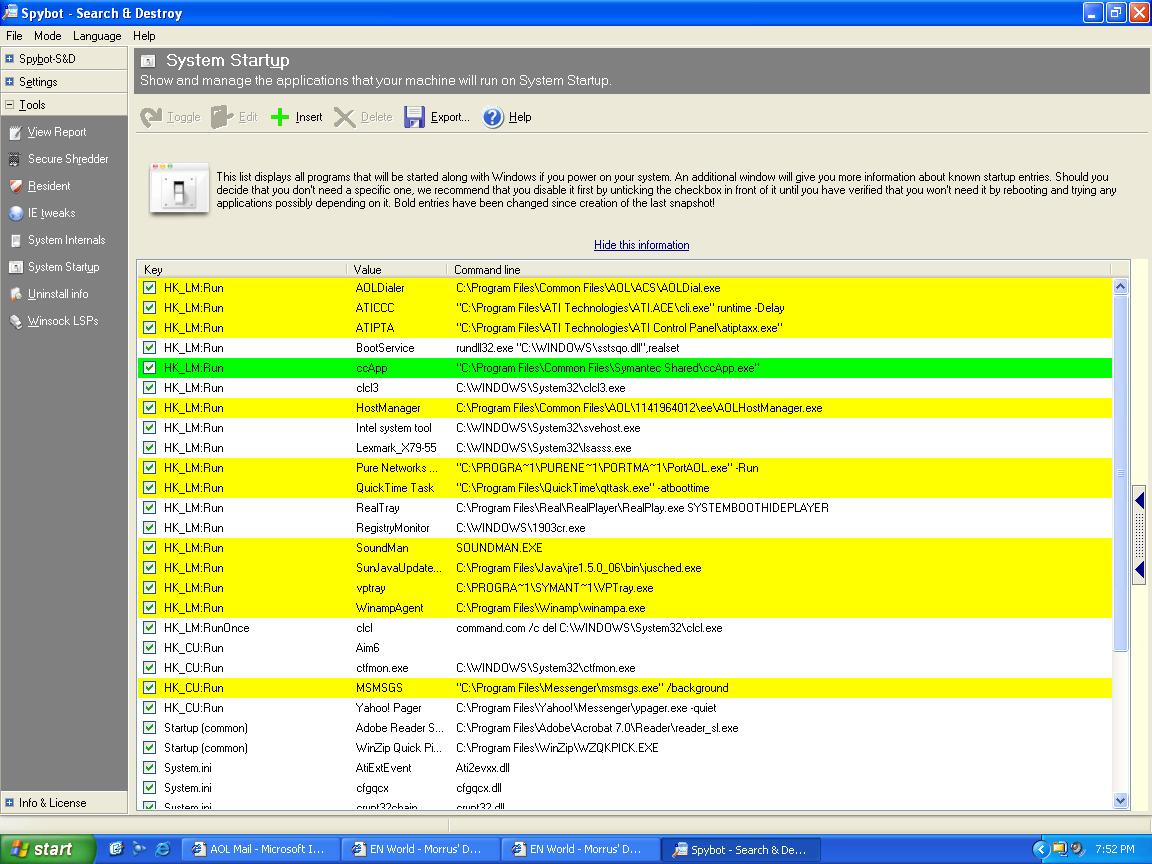
Task: Select the Adobe Reader S... row
Action: point(624,728)
